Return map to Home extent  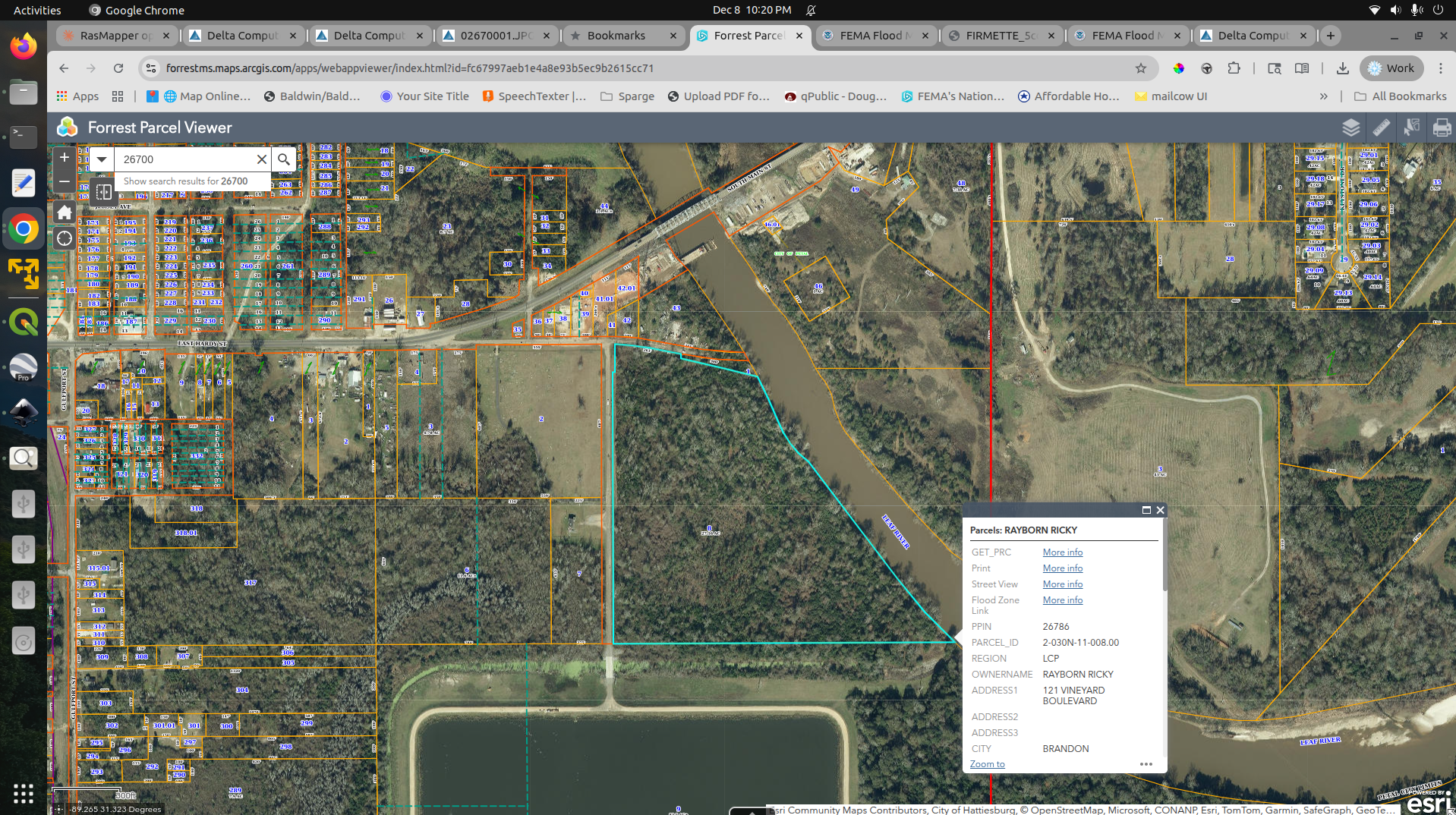point(65,213)
